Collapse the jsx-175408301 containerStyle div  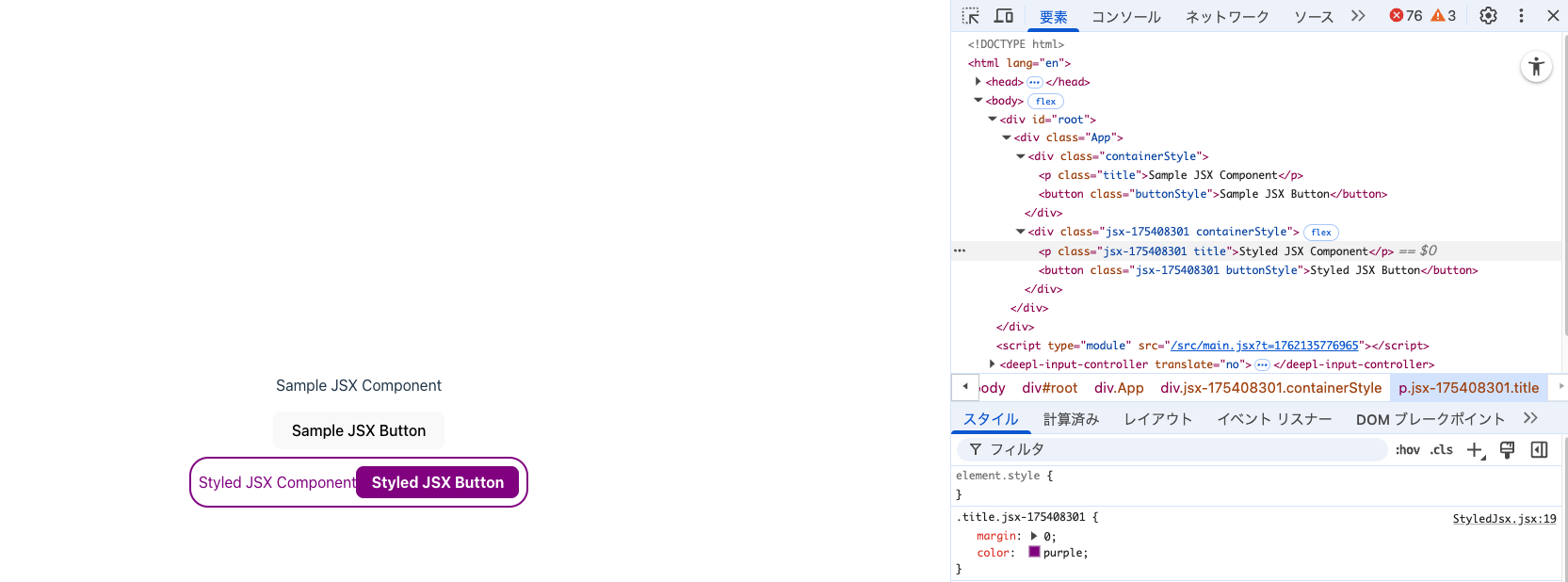1020,232
